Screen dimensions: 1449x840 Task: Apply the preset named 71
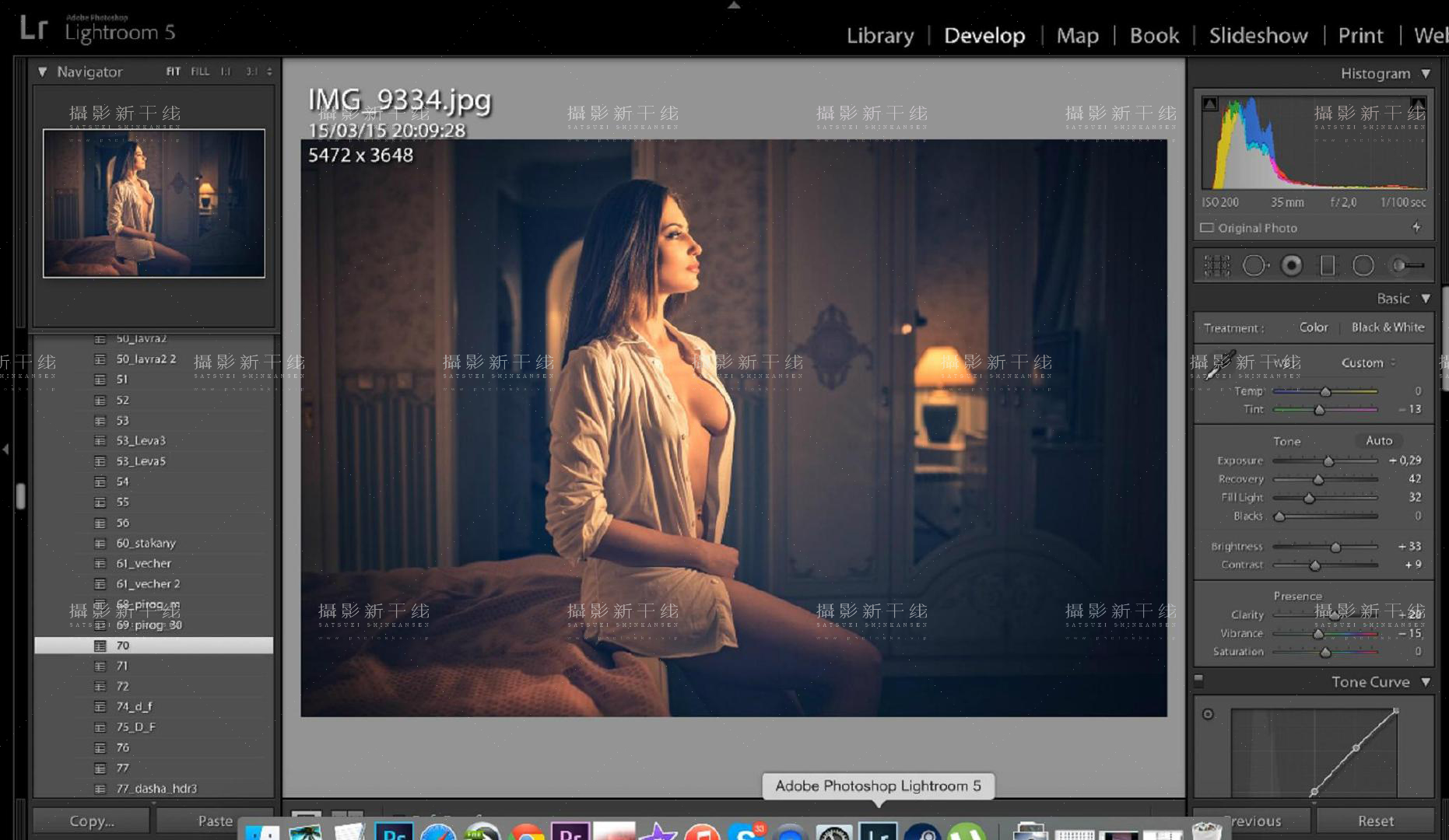153,666
